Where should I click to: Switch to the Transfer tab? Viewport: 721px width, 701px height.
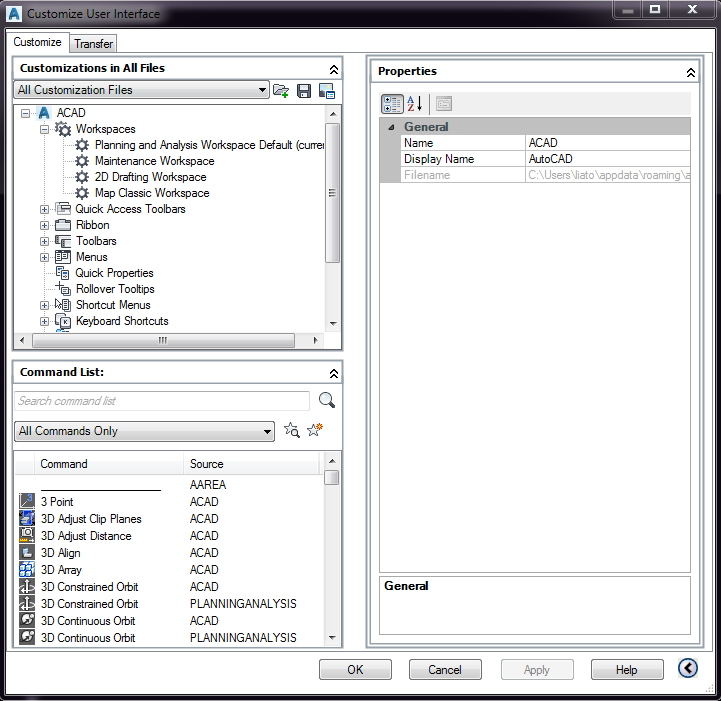93,44
